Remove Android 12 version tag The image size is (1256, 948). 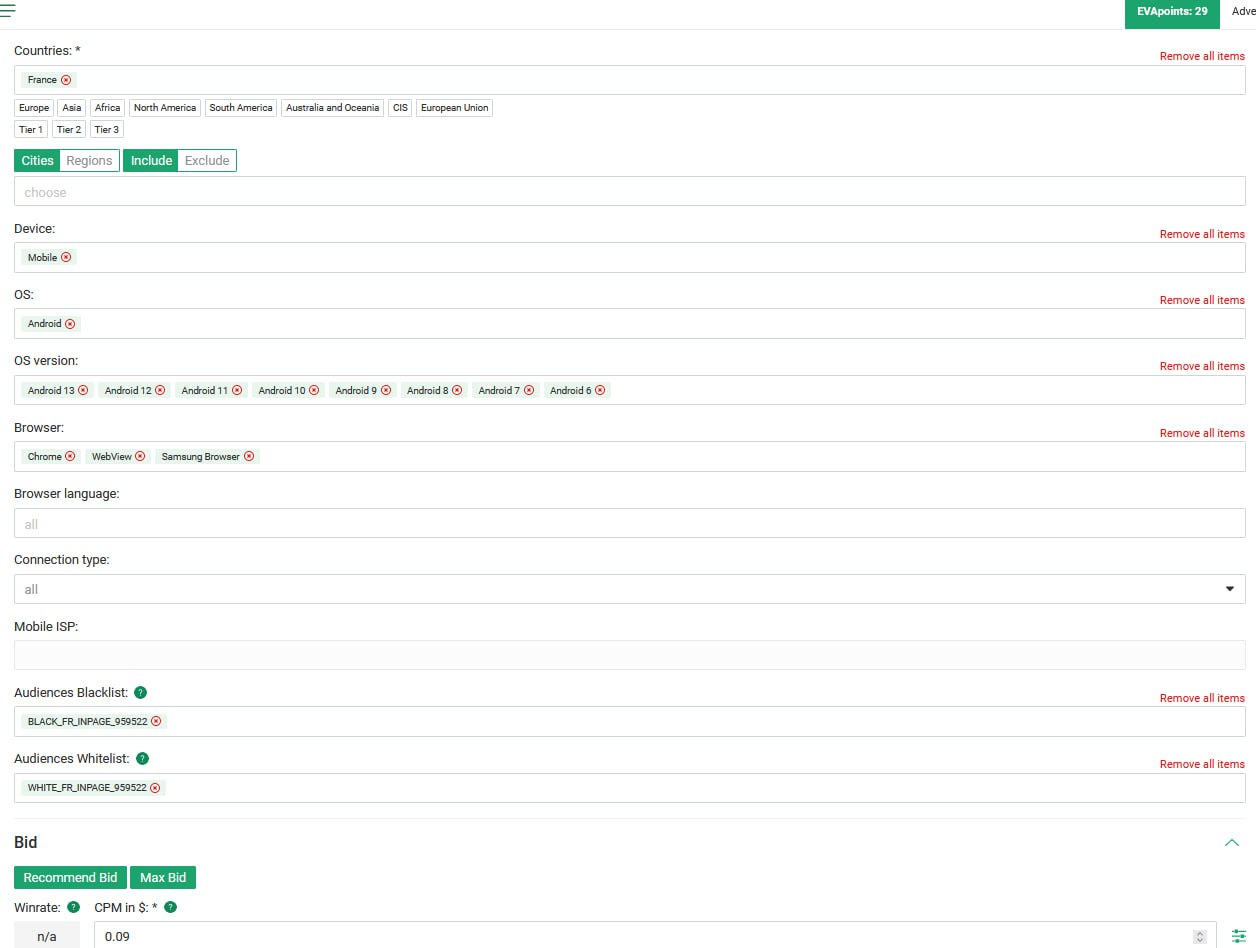point(160,390)
